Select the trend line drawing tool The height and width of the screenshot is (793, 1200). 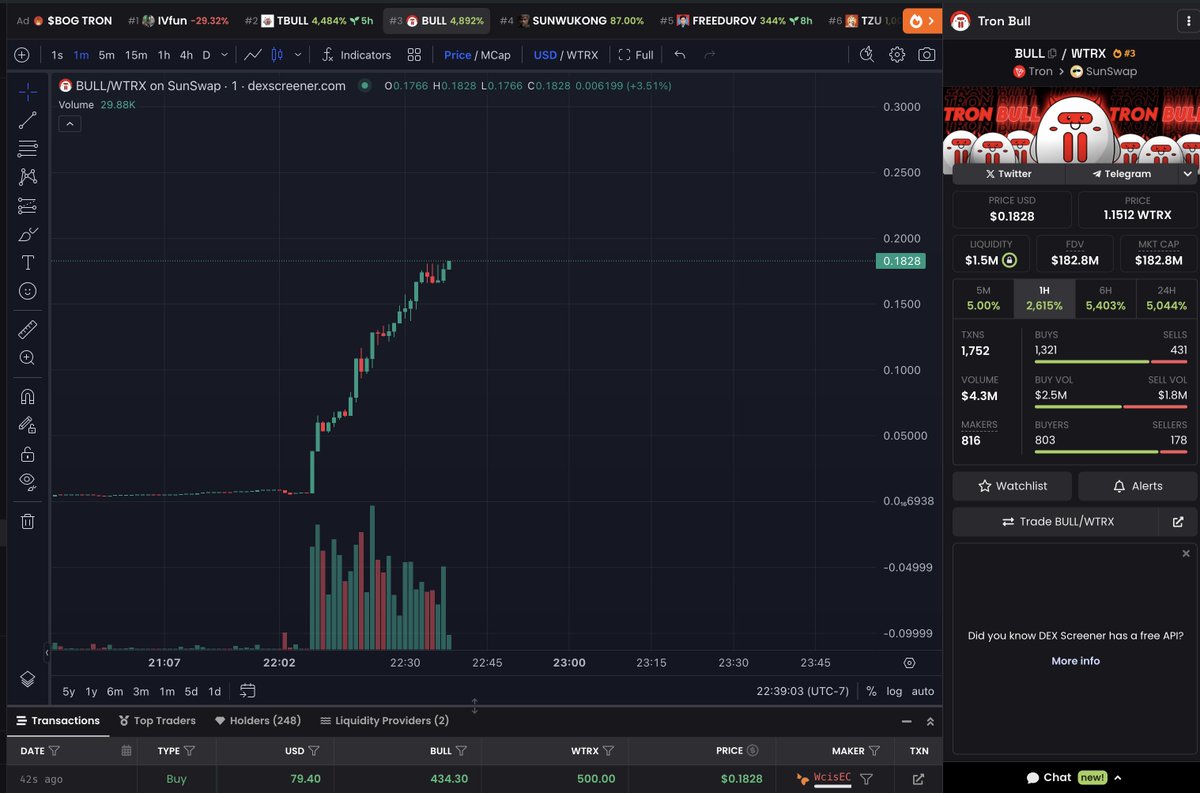pyautogui.click(x=27, y=119)
